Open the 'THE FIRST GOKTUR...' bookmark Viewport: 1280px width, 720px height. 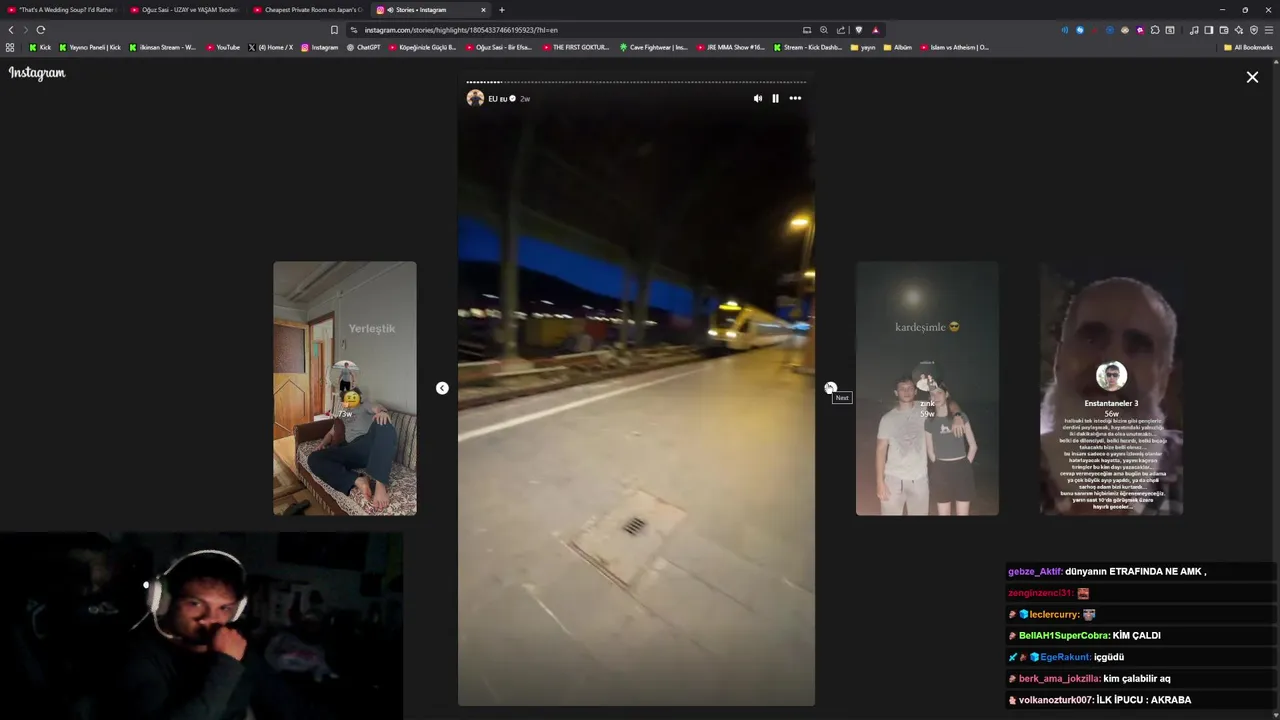coord(576,47)
